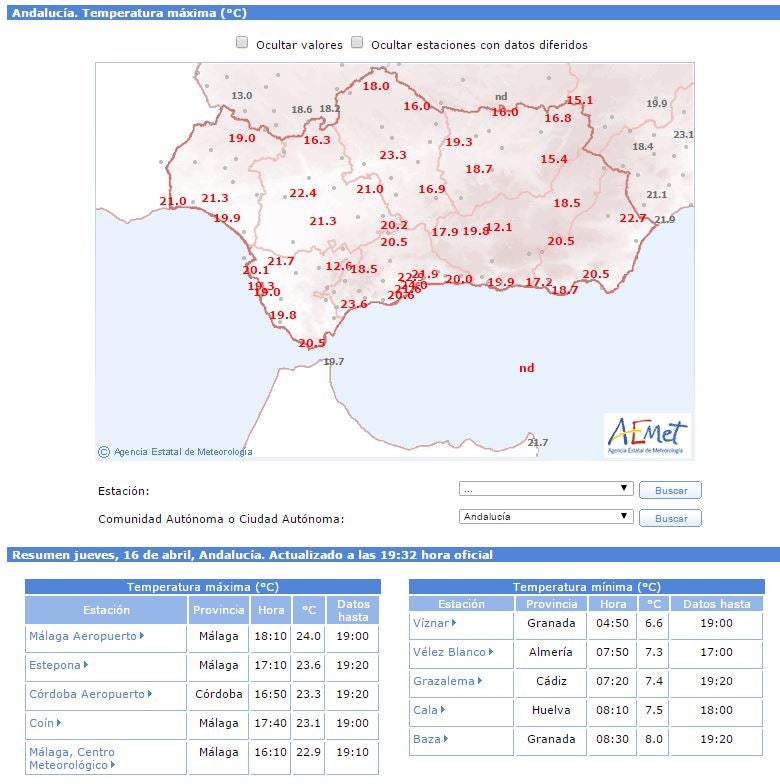Click the arrow icon beside Málaga Aeropuerto

[x=142, y=636]
